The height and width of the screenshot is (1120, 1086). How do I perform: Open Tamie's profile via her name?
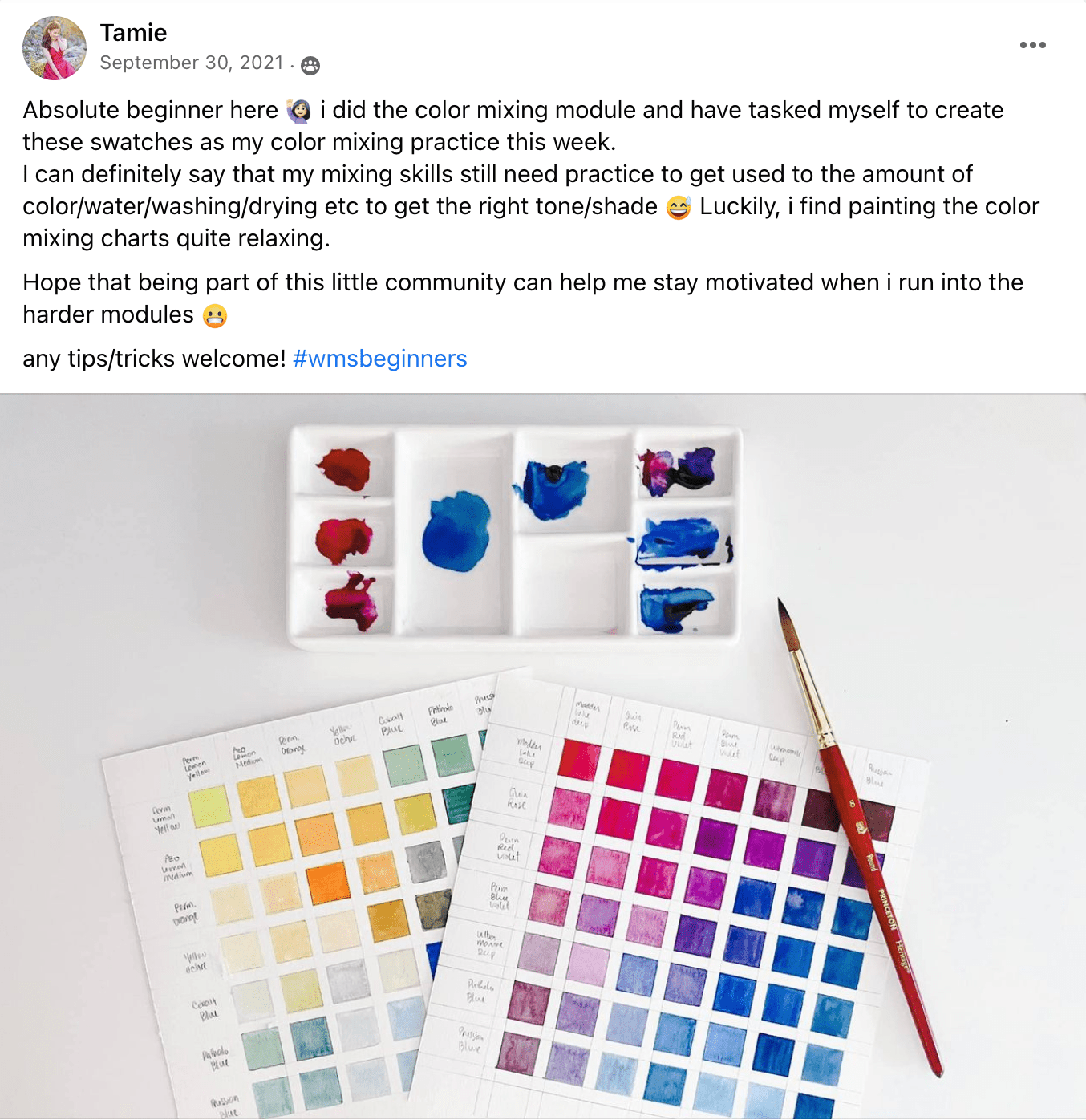pyautogui.click(x=133, y=33)
